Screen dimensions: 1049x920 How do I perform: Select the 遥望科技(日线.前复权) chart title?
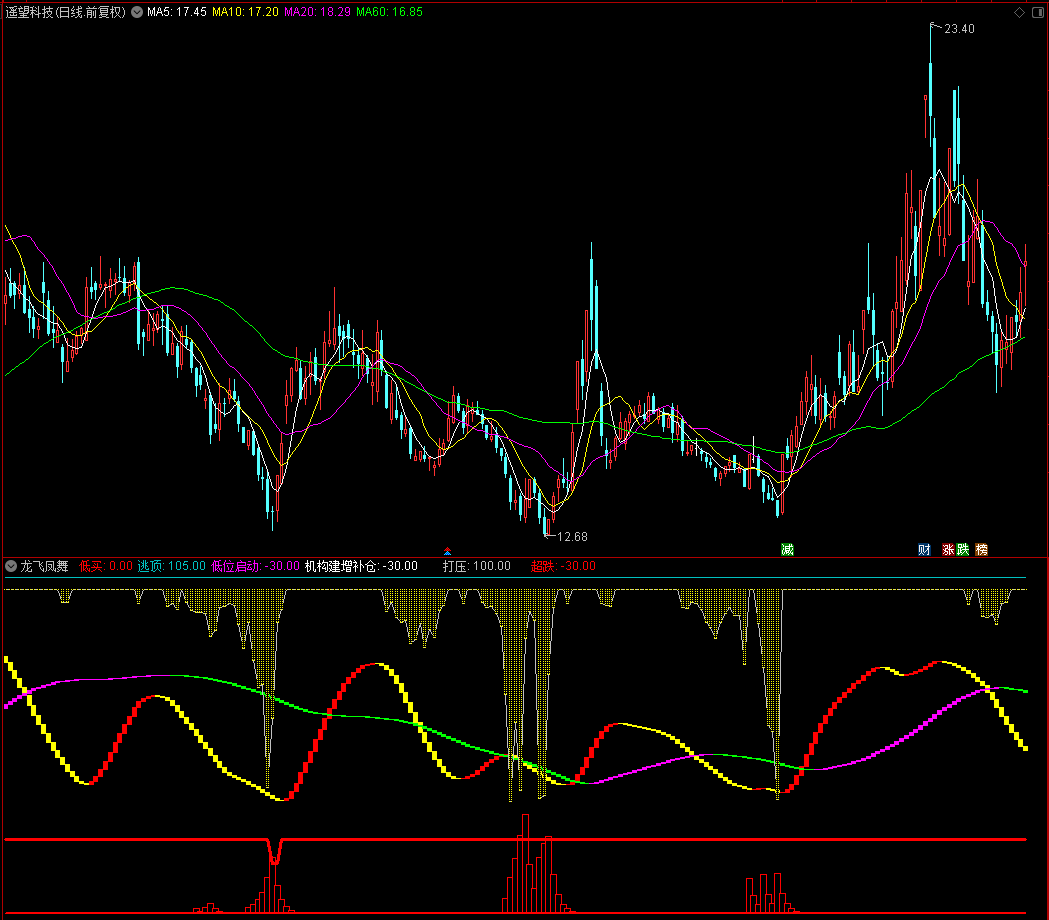[x=66, y=12]
